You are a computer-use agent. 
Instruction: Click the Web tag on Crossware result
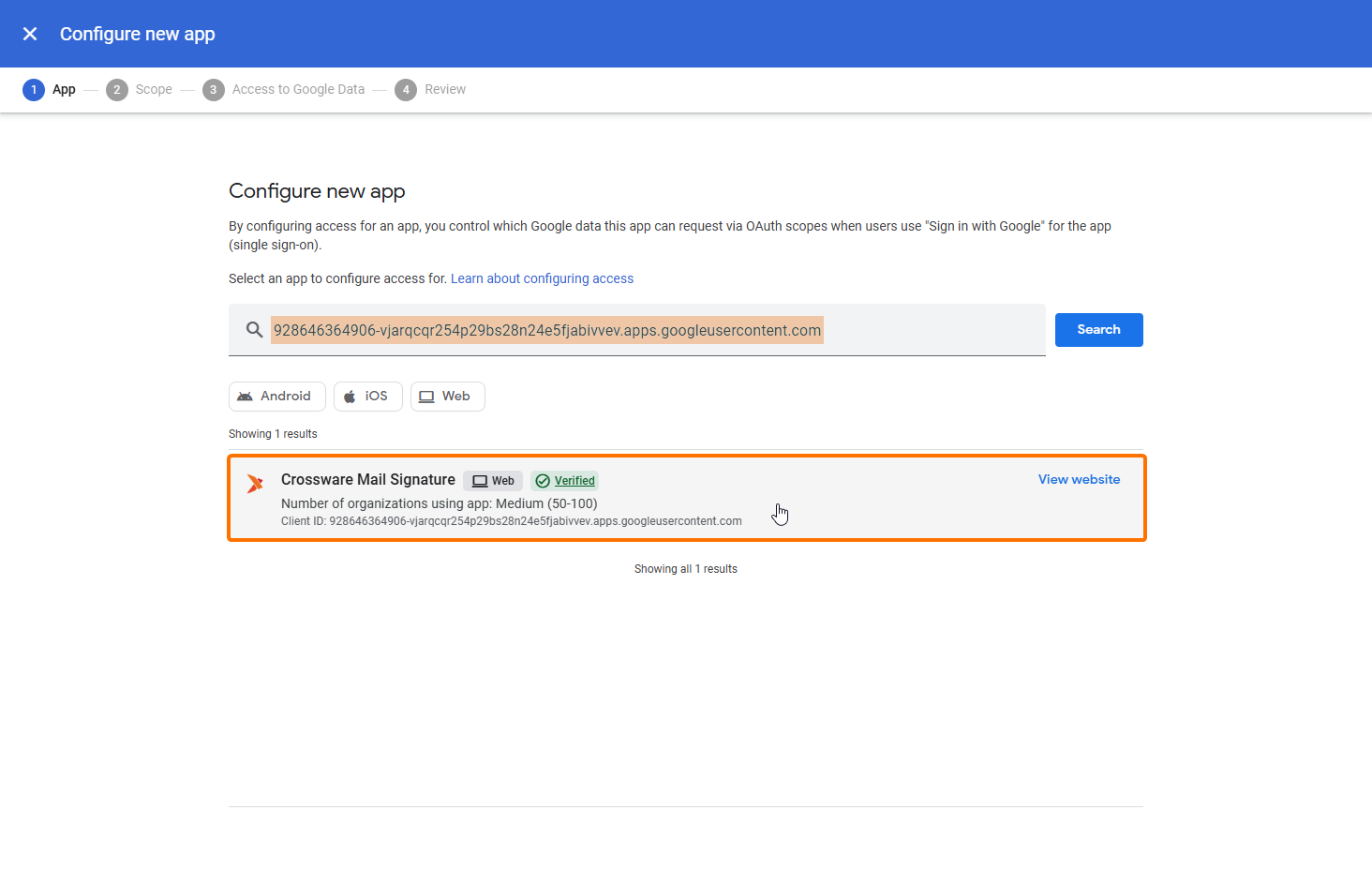pos(493,481)
